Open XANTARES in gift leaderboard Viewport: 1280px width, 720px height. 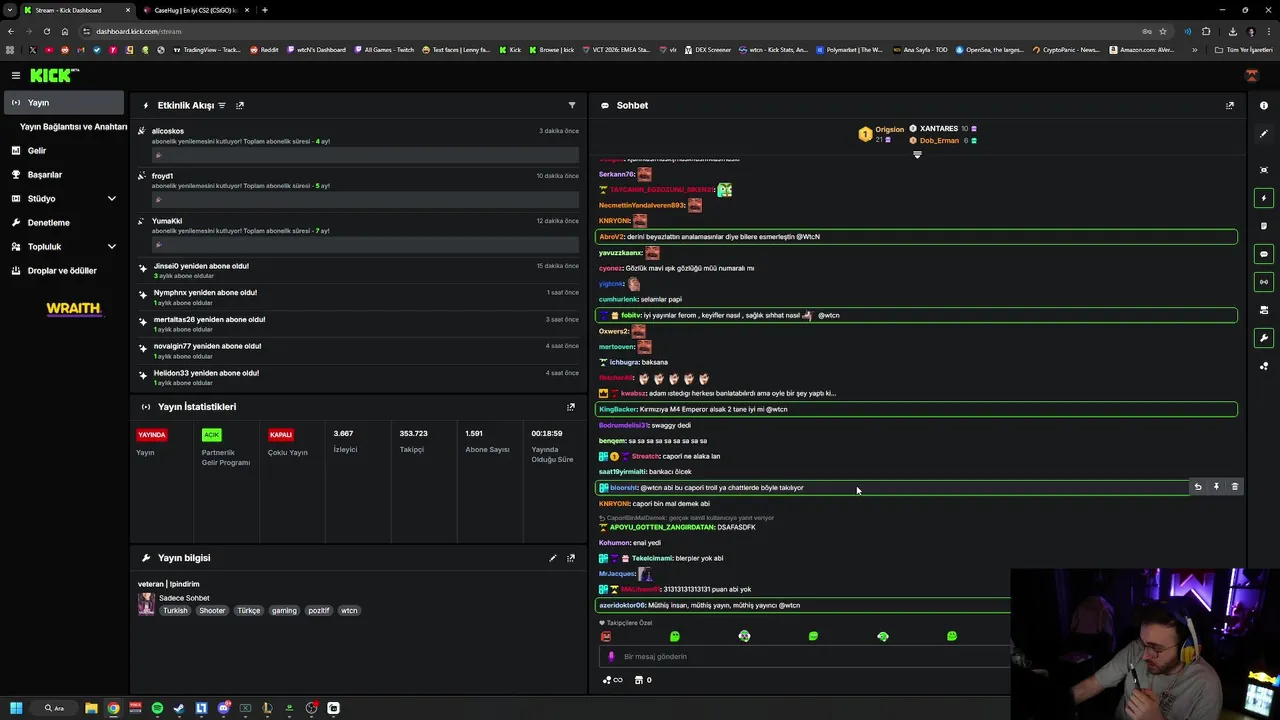[x=938, y=129]
